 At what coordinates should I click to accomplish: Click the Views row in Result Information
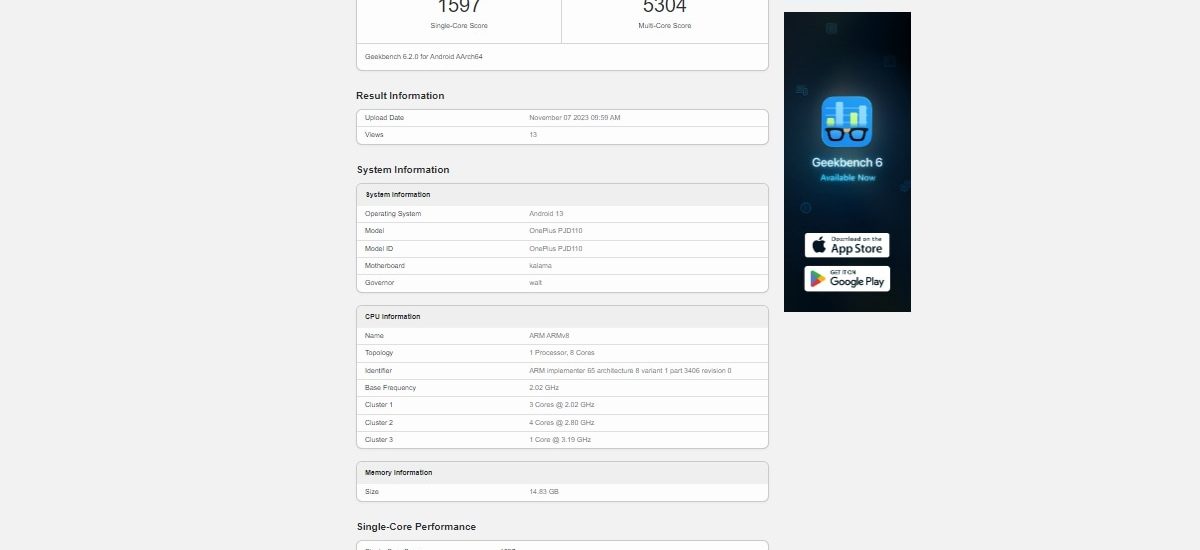coord(562,135)
